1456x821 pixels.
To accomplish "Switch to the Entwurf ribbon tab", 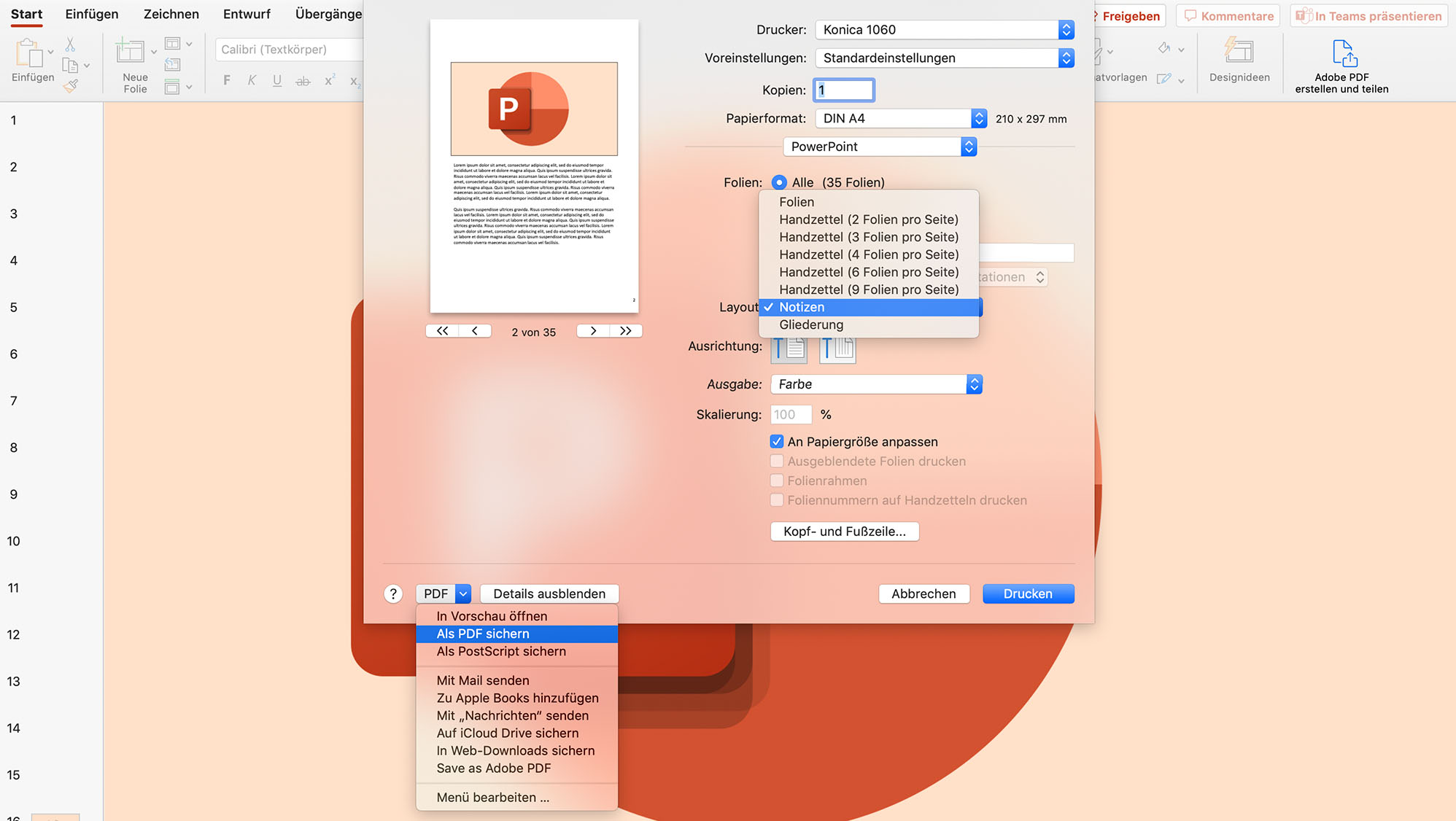I will [247, 15].
